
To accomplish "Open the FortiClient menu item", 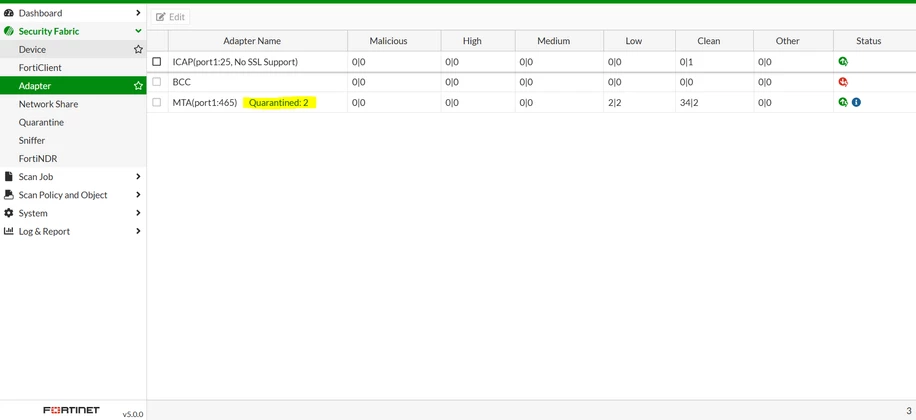I will click(x=73, y=68).
